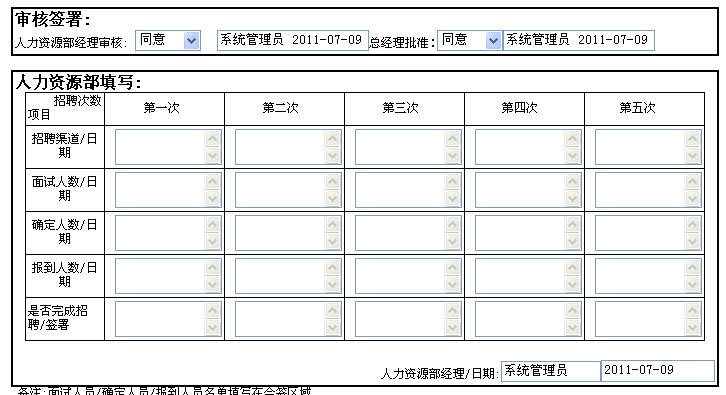Click the signature field next to 总经理批准
The image size is (726, 395).
click(x=579, y=40)
